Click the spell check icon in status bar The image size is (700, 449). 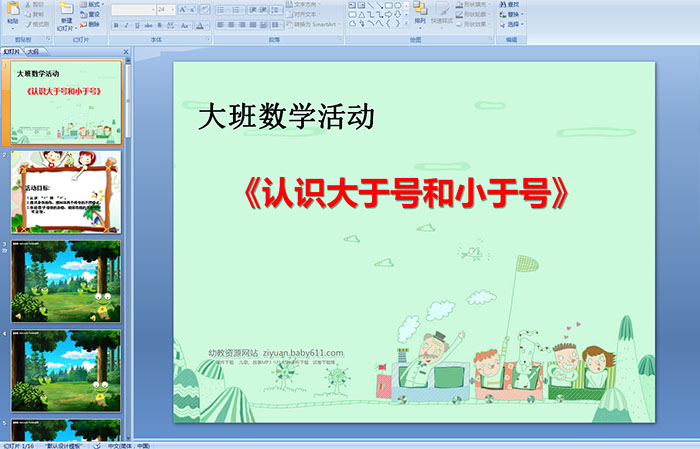[x=97, y=444]
